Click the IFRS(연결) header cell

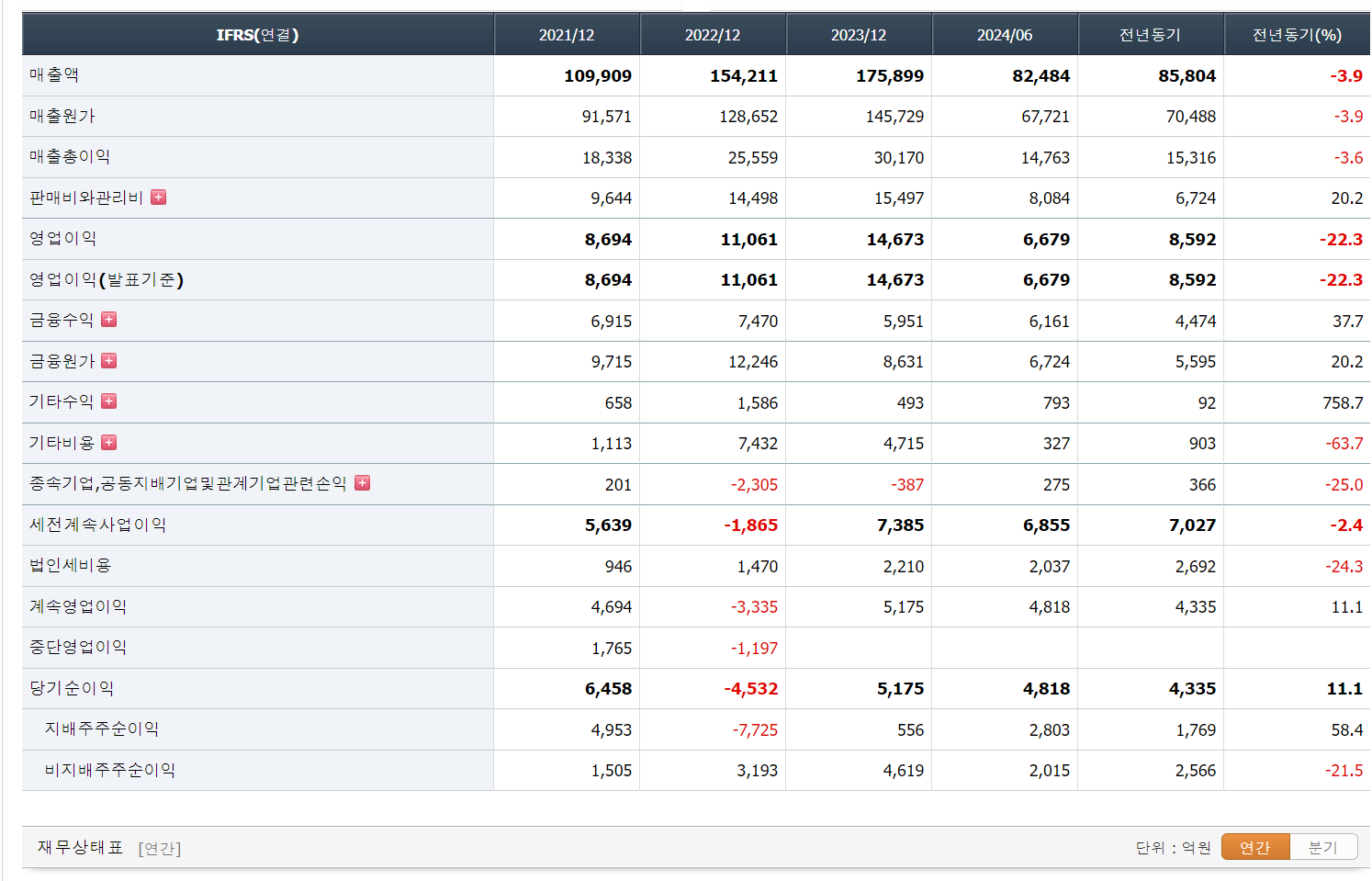coord(258,35)
